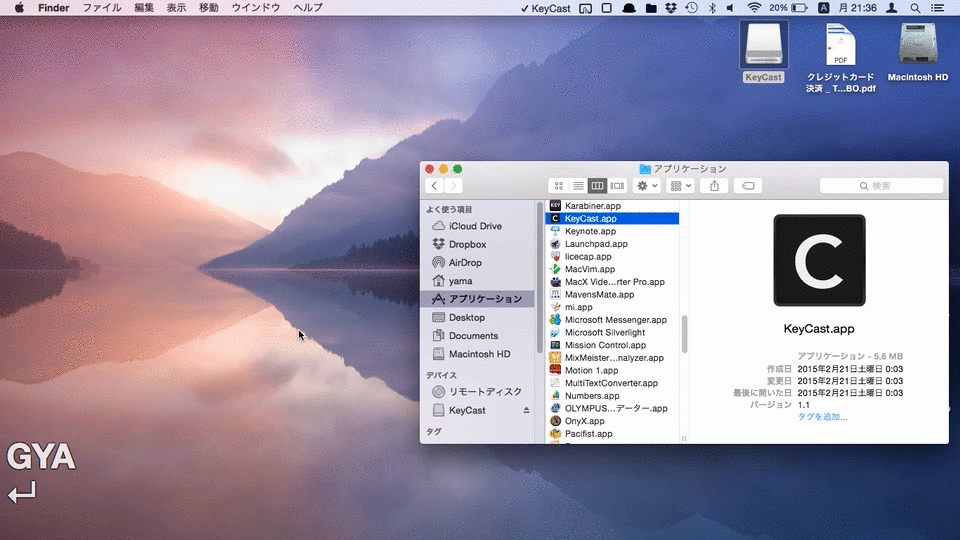
Task: Select column view in Finder toolbar
Action: [598, 186]
